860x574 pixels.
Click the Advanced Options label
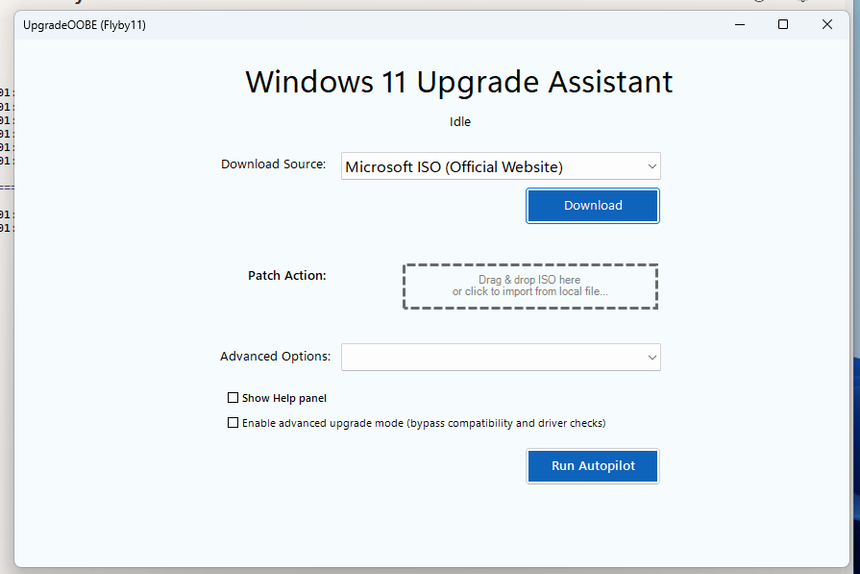pyautogui.click(x=275, y=356)
